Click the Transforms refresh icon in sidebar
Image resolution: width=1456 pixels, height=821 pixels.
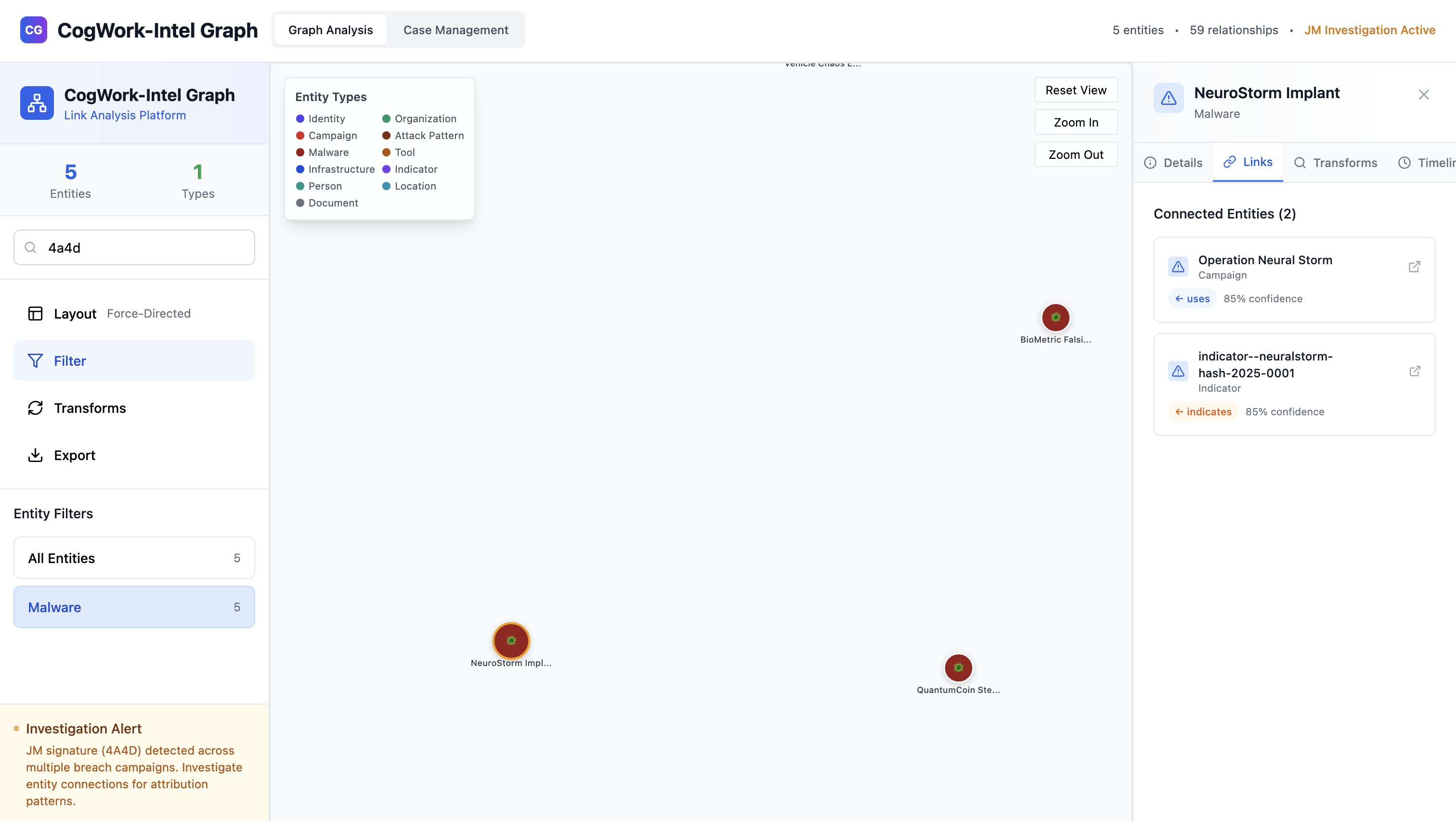[35, 408]
